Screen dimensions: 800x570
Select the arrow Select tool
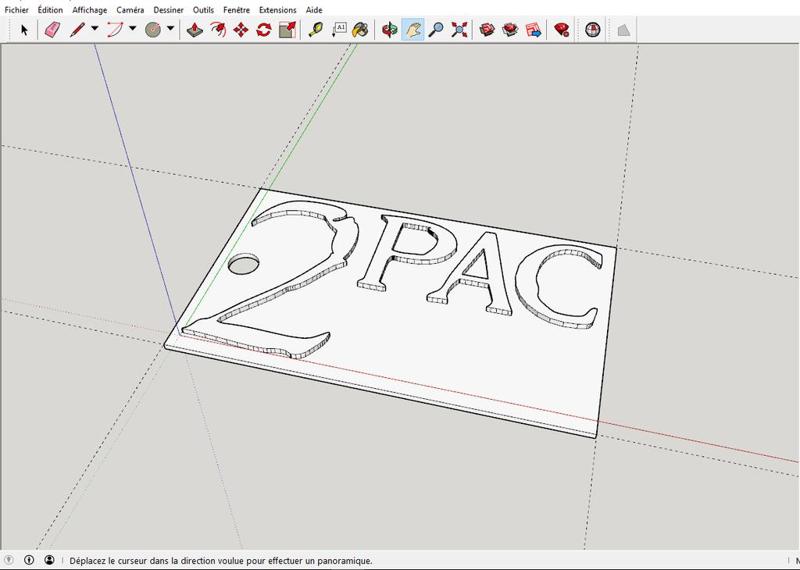click(24, 30)
